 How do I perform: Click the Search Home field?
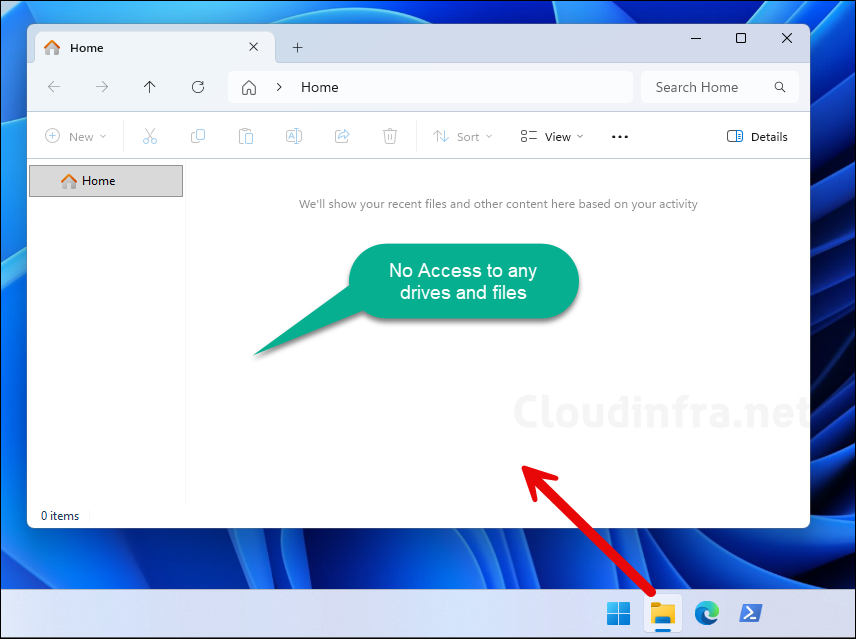point(710,87)
